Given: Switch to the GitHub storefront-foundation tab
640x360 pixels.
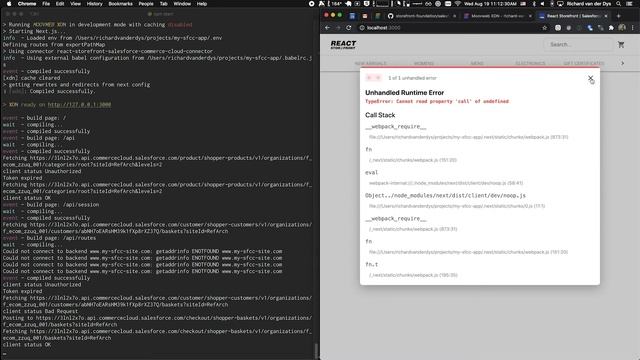Looking at the screenshot, I should tap(421, 16).
